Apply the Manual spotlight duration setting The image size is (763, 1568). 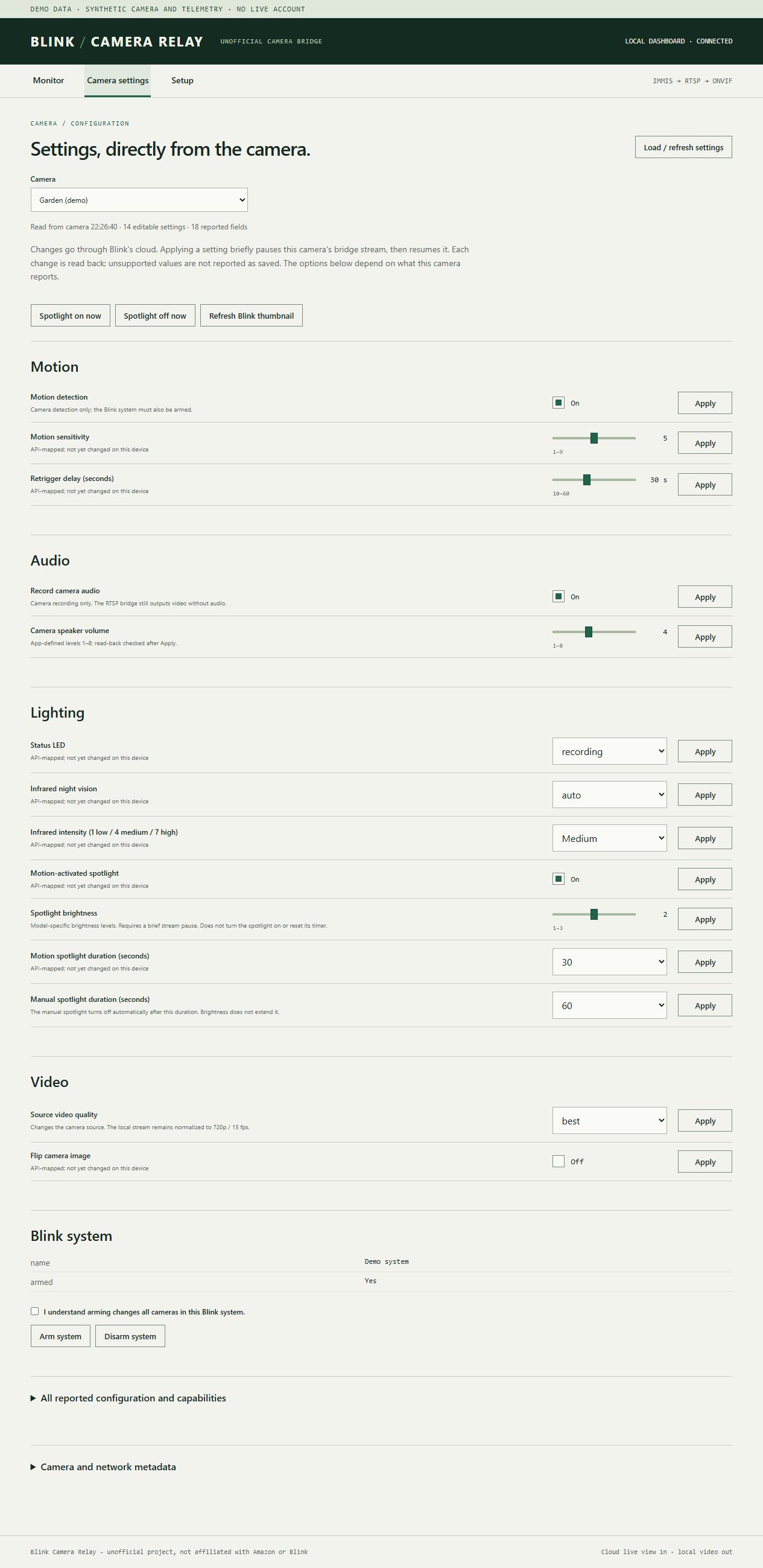704,1005
